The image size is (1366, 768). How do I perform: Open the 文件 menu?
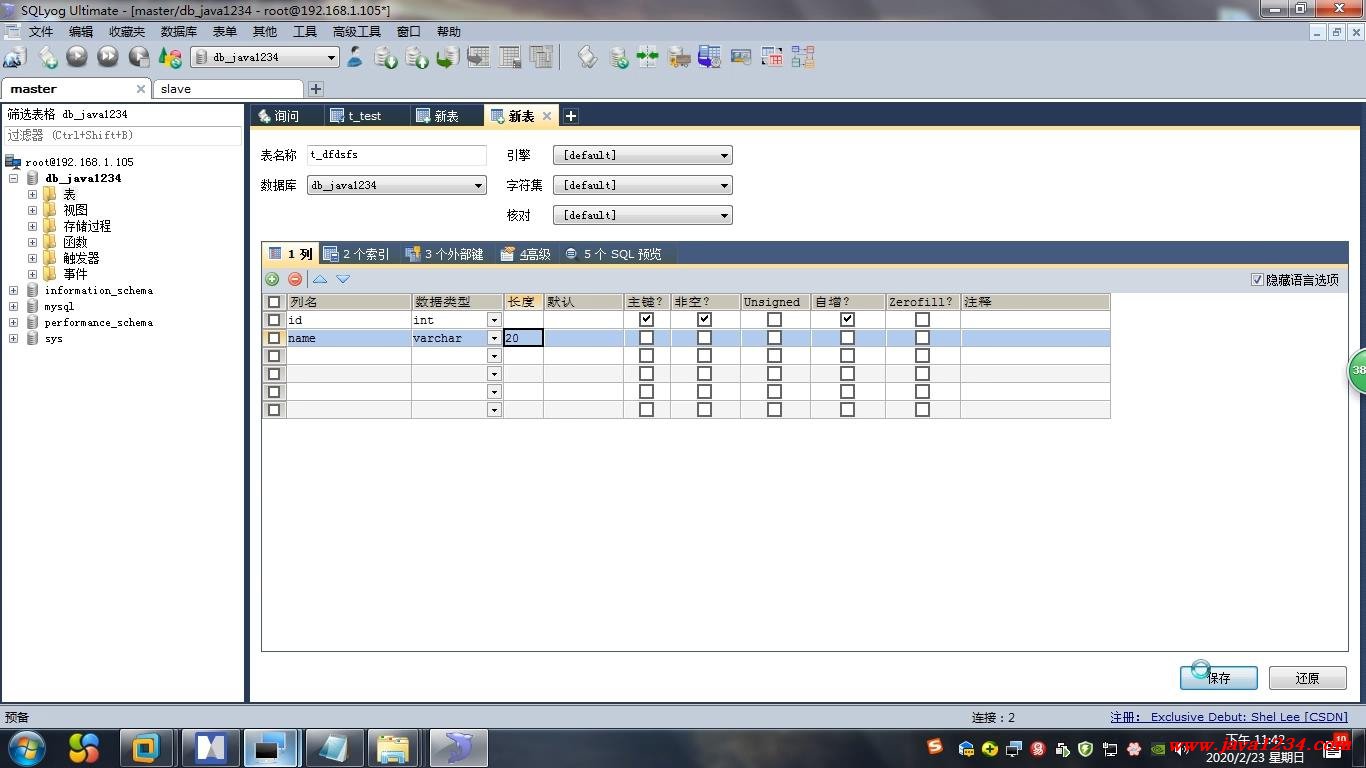(x=41, y=32)
